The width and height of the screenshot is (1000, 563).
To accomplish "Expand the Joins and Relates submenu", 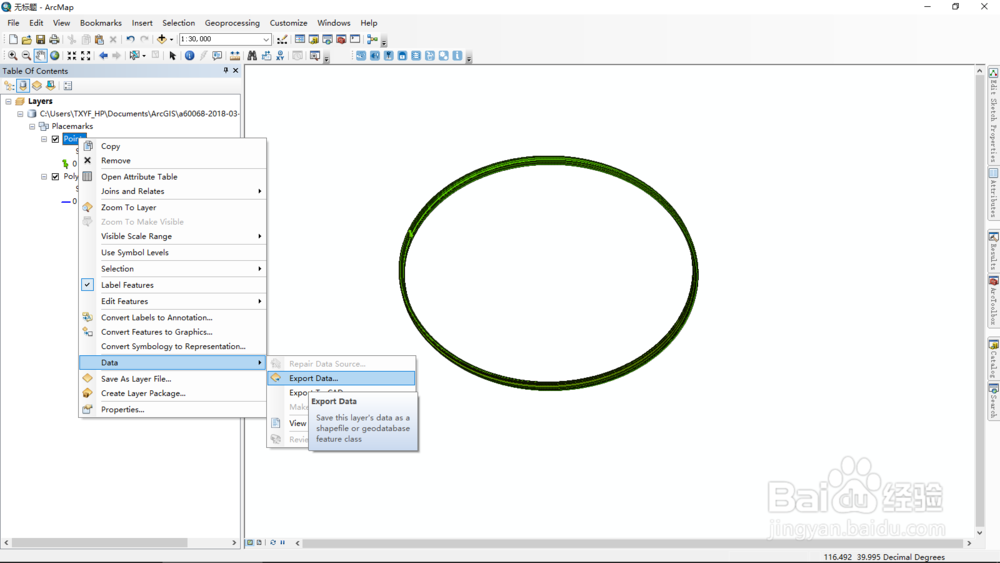I will (172, 191).
